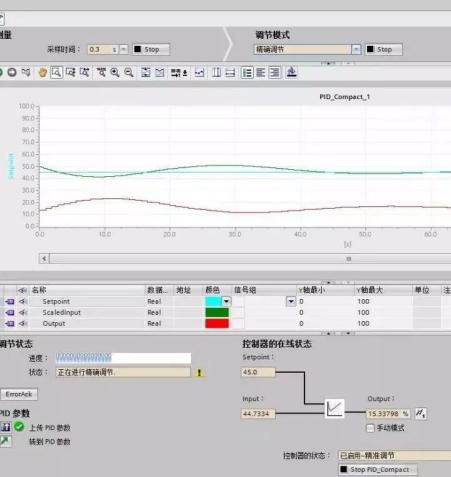Activate the zoom selection tool
Viewport: 451px width, 477px height.
pos(57,72)
